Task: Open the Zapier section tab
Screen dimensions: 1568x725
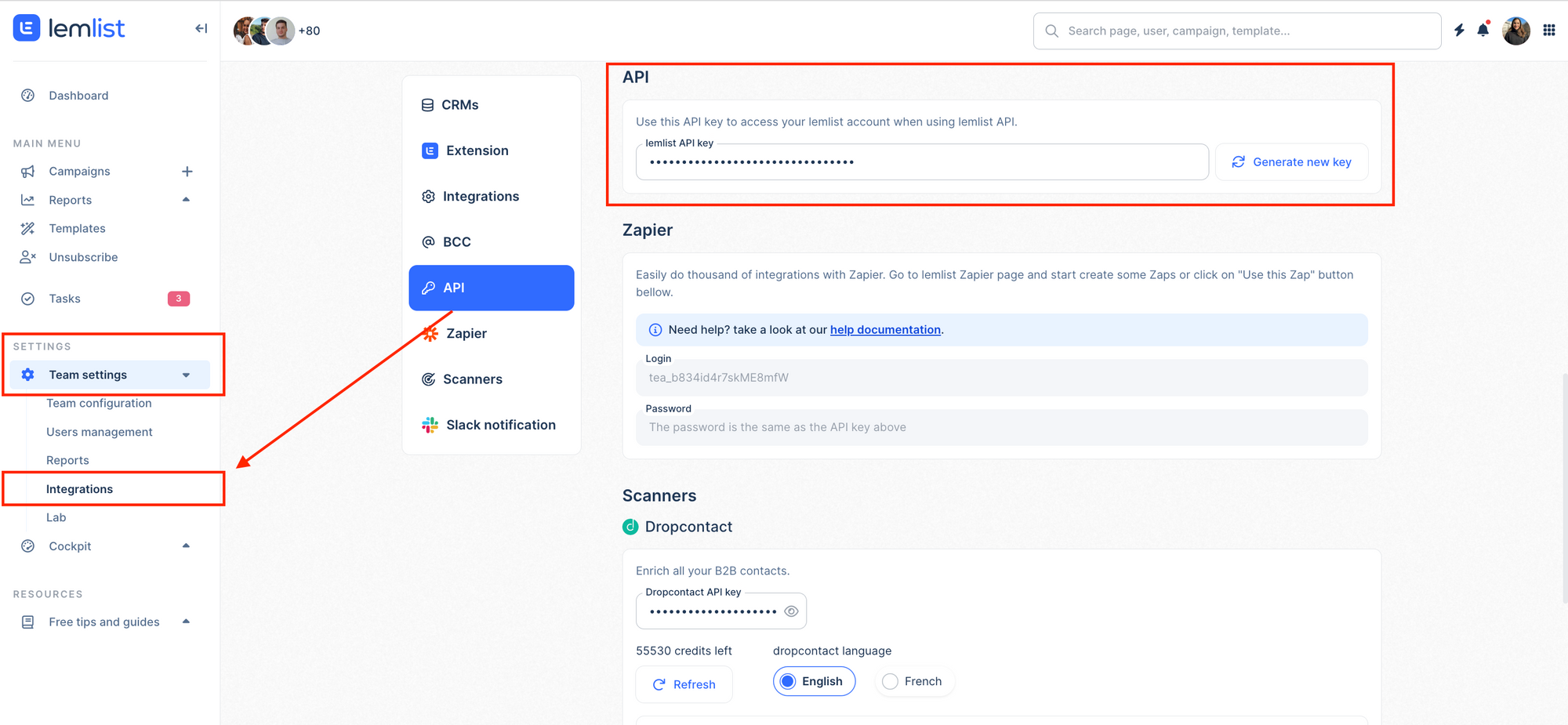Action: point(492,334)
